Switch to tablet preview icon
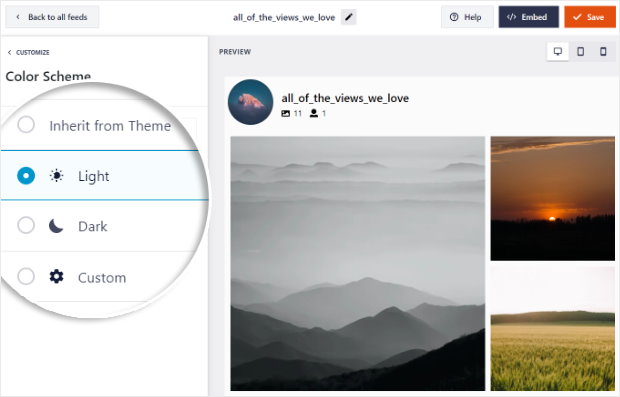620x397 pixels. point(580,51)
